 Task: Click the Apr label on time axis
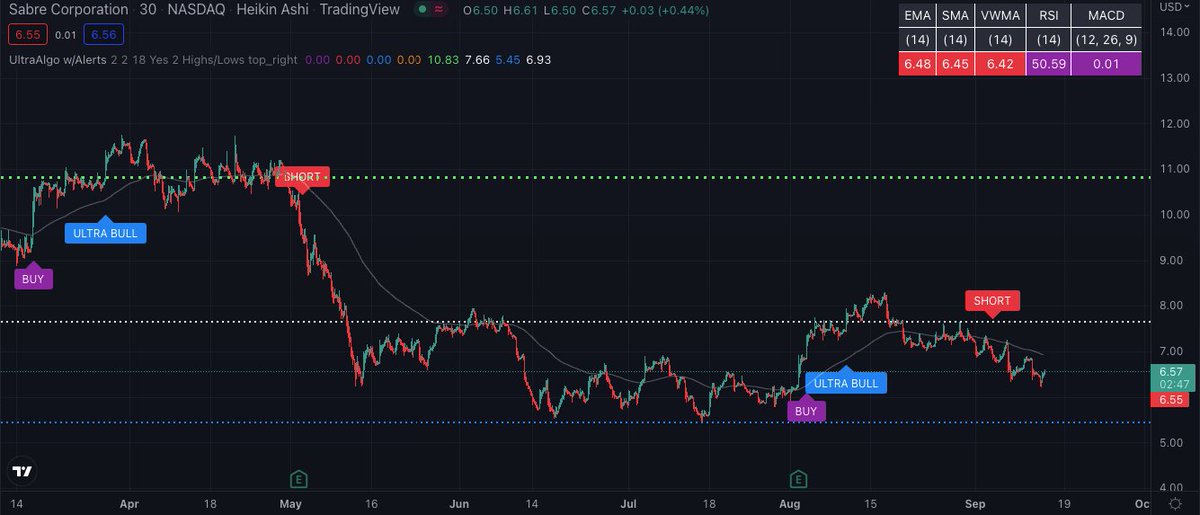coord(128,506)
